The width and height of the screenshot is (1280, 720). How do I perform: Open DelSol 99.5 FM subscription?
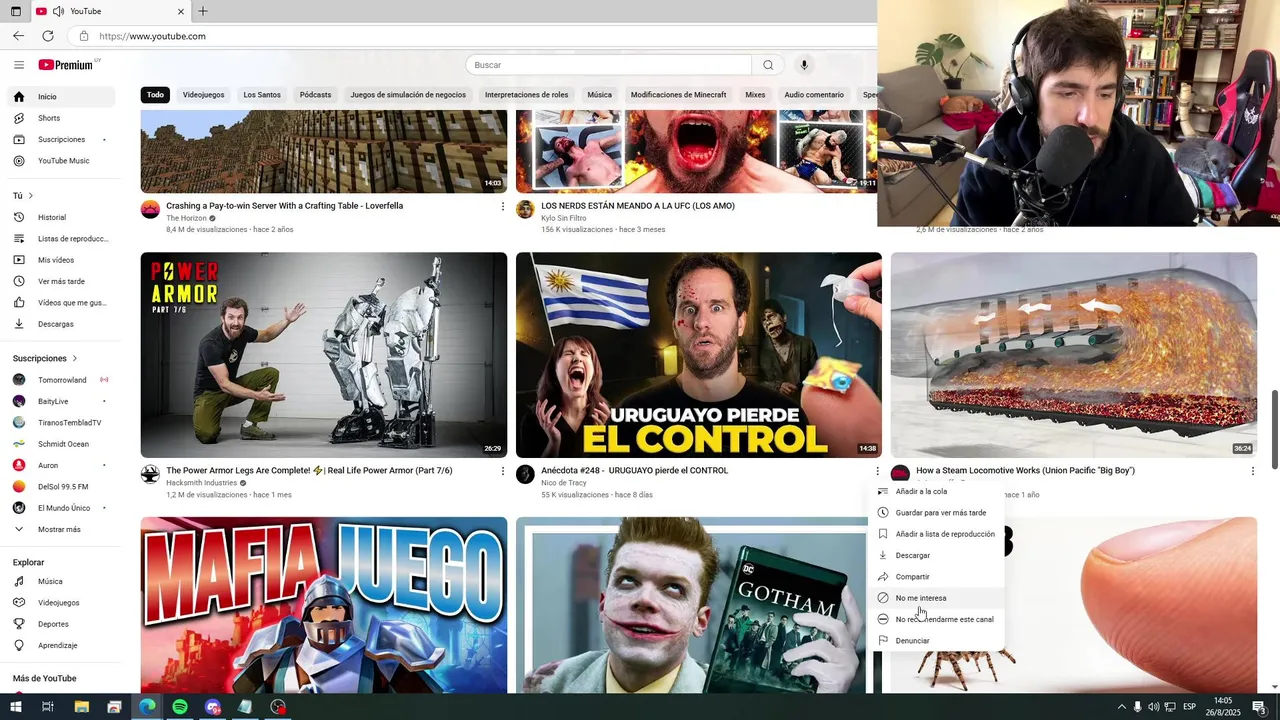[x=61, y=487]
